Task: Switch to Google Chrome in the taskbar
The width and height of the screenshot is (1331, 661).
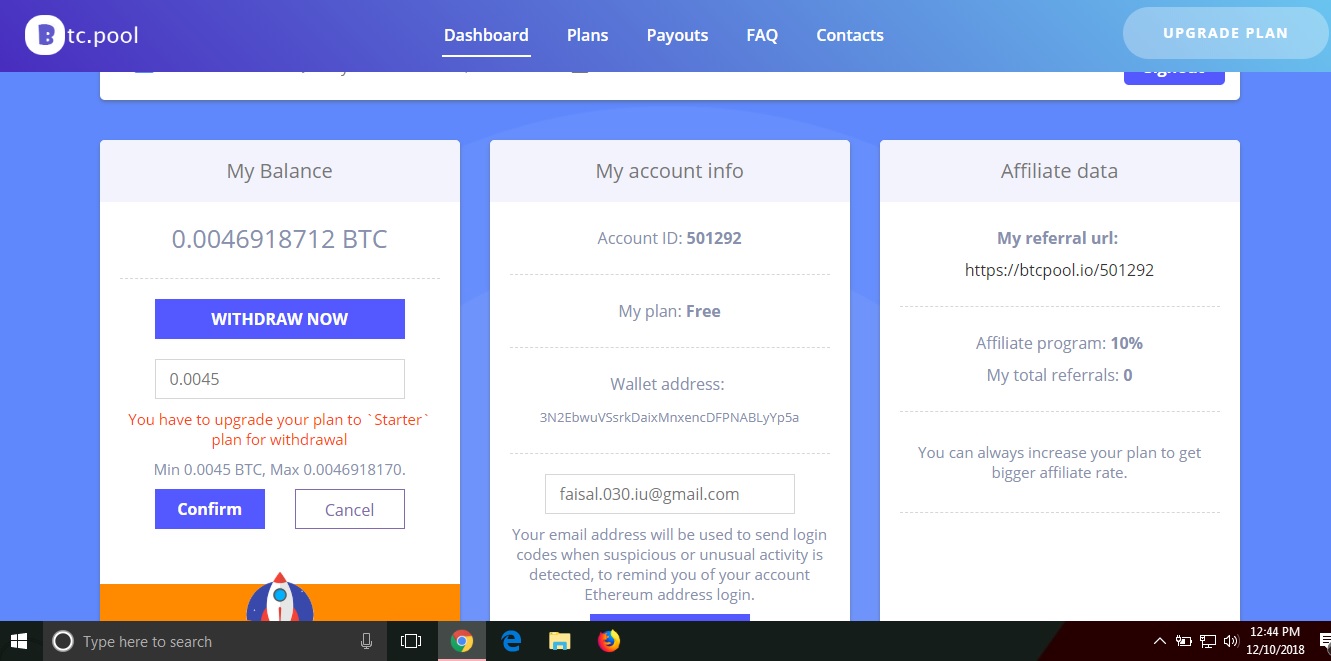Action: pyautogui.click(x=461, y=642)
